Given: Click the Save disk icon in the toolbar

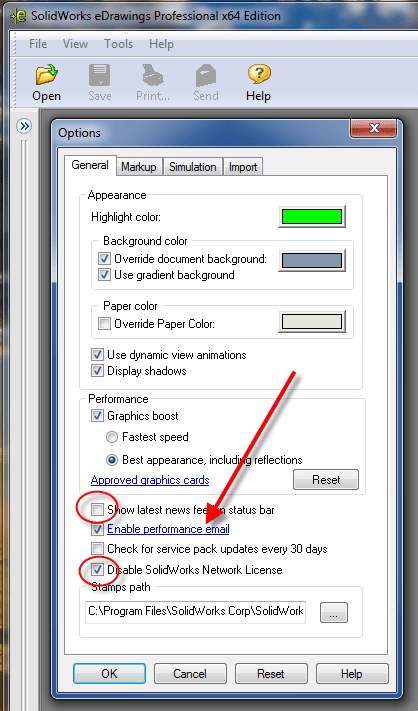Looking at the screenshot, I should tap(99, 75).
